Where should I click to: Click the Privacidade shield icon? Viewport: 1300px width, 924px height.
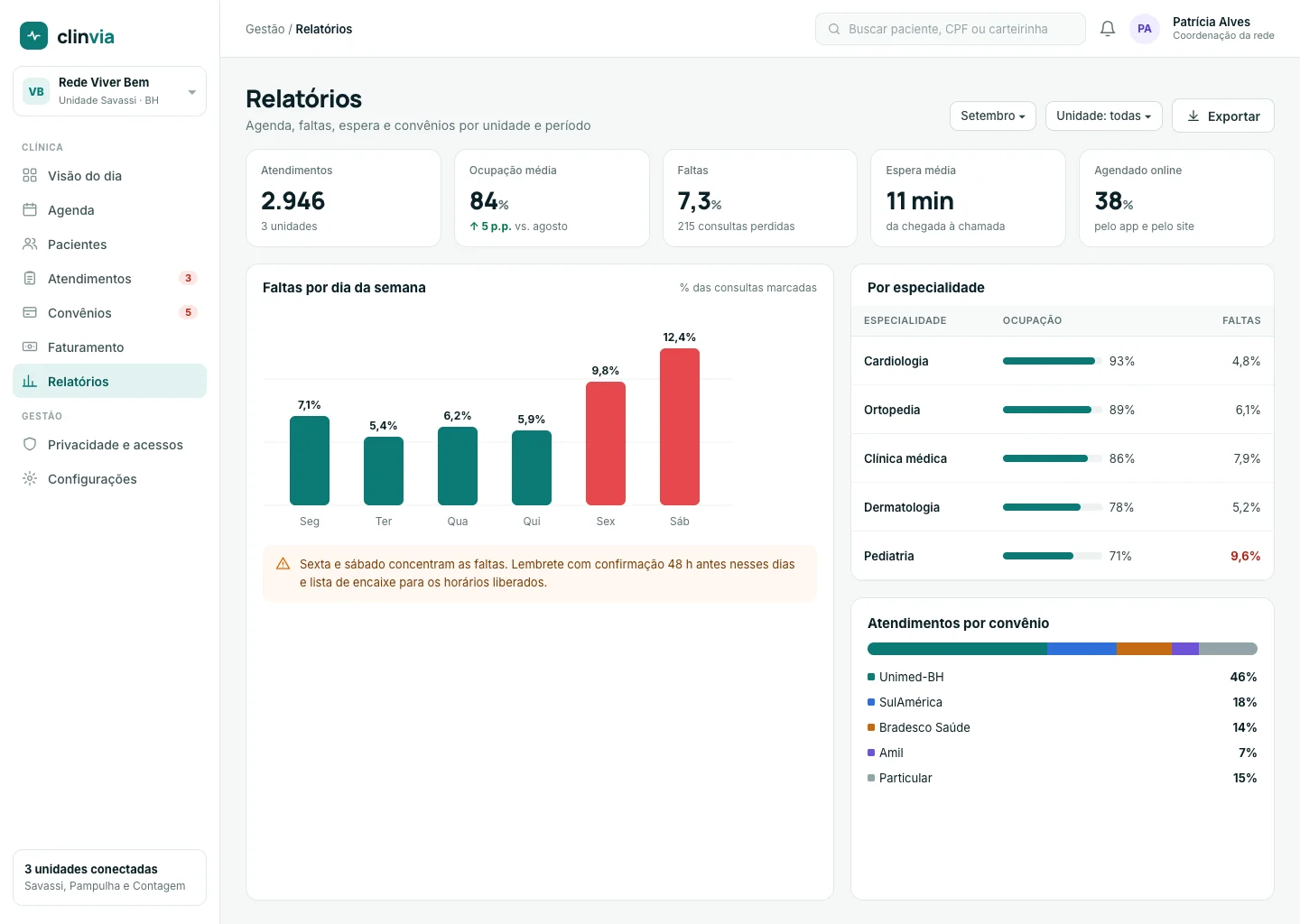point(30,445)
